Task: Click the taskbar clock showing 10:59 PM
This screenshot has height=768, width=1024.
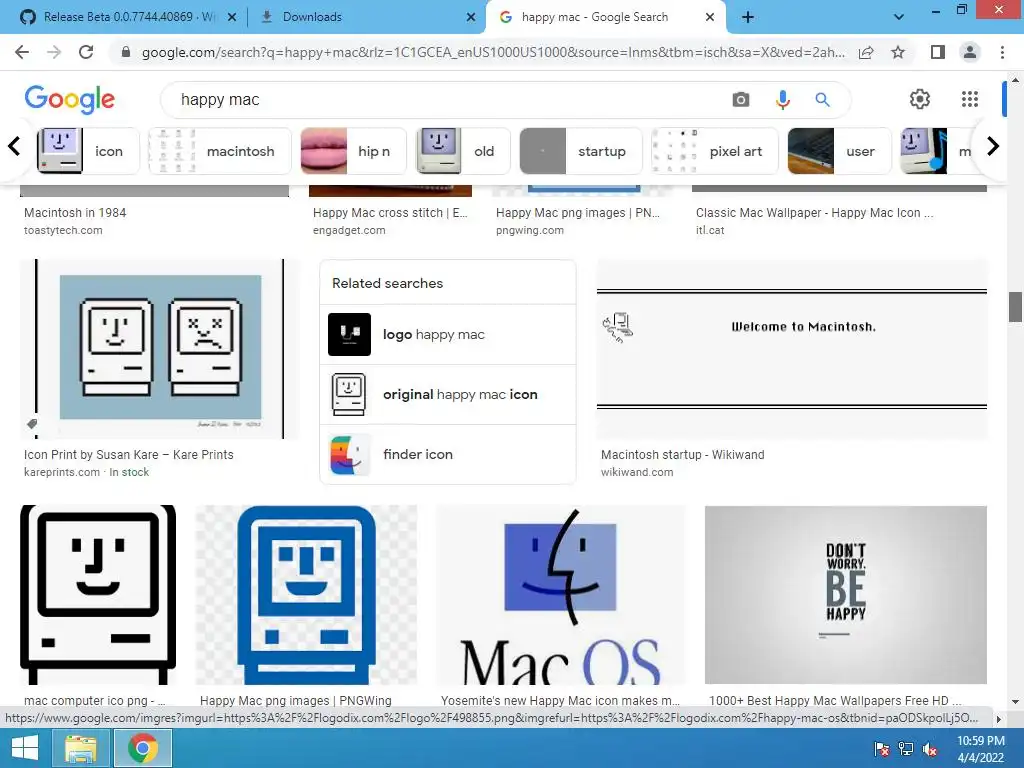Action: coord(980,749)
